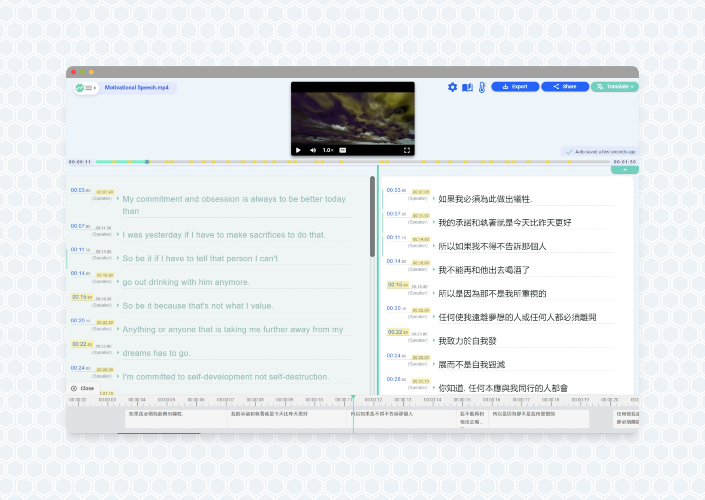
Task: Click the Share button
Action: coord(565,87)
